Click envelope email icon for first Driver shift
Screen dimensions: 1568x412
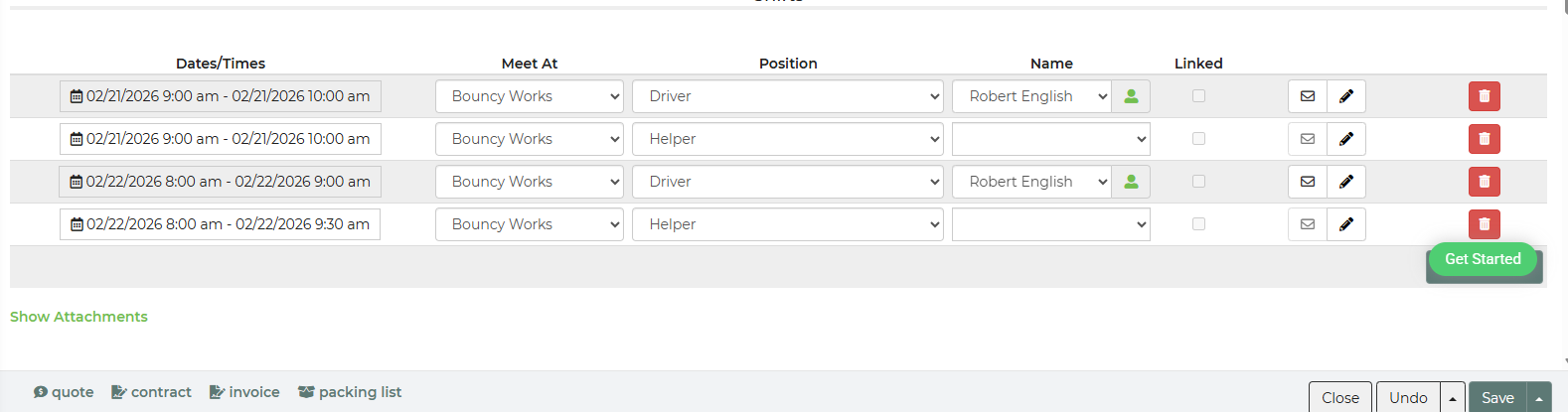click(1308, 96)
